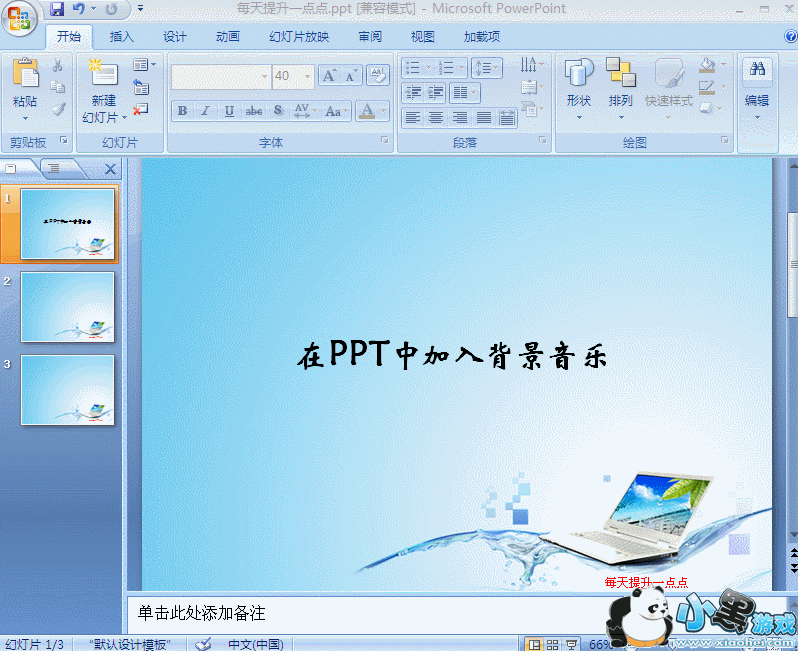Open the Arrange (排列) menu

pyautogui.click(x=620, y=88)
